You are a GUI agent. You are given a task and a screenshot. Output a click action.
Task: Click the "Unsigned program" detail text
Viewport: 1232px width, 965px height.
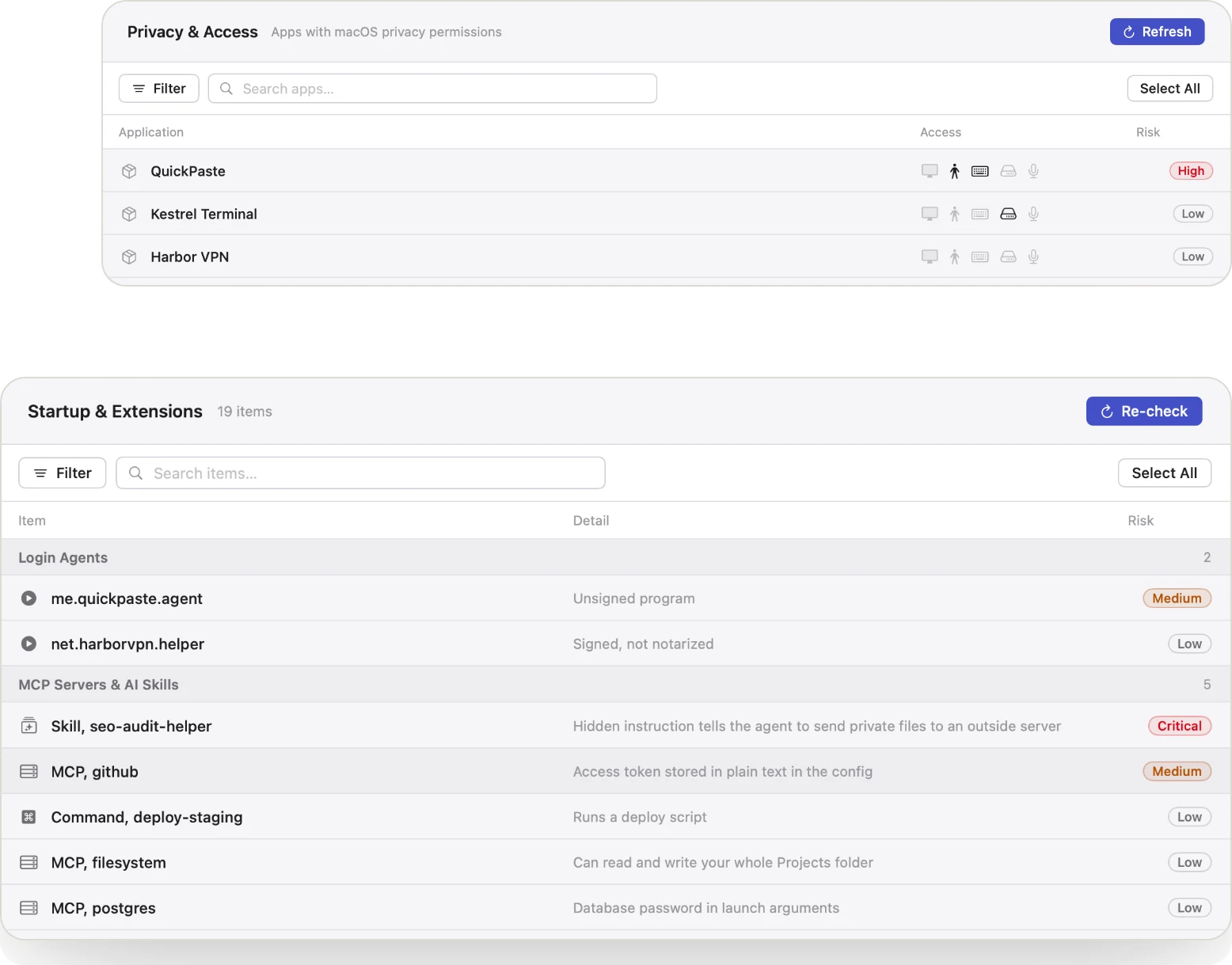pos(634,598)
